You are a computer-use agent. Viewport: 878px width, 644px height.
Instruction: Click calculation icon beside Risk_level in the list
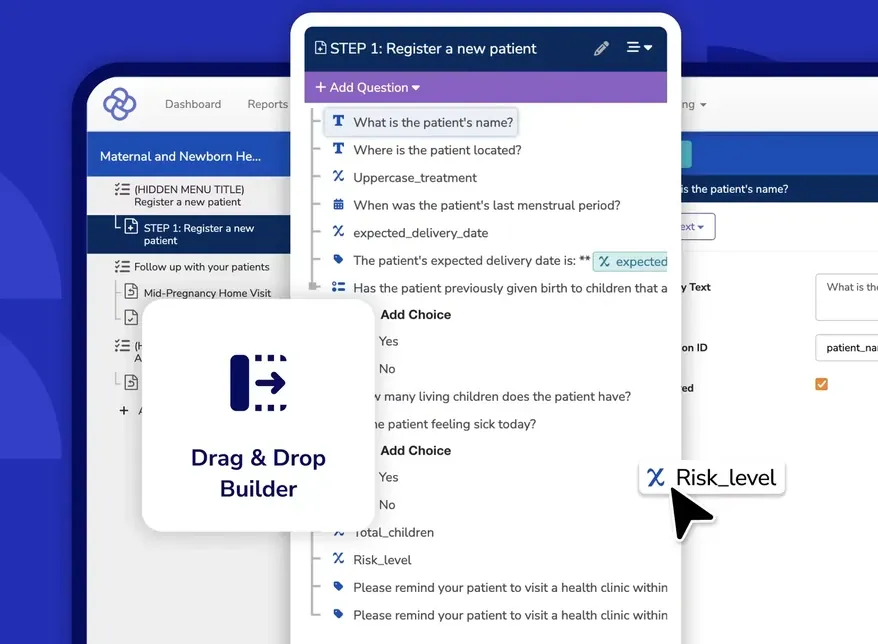338,558
